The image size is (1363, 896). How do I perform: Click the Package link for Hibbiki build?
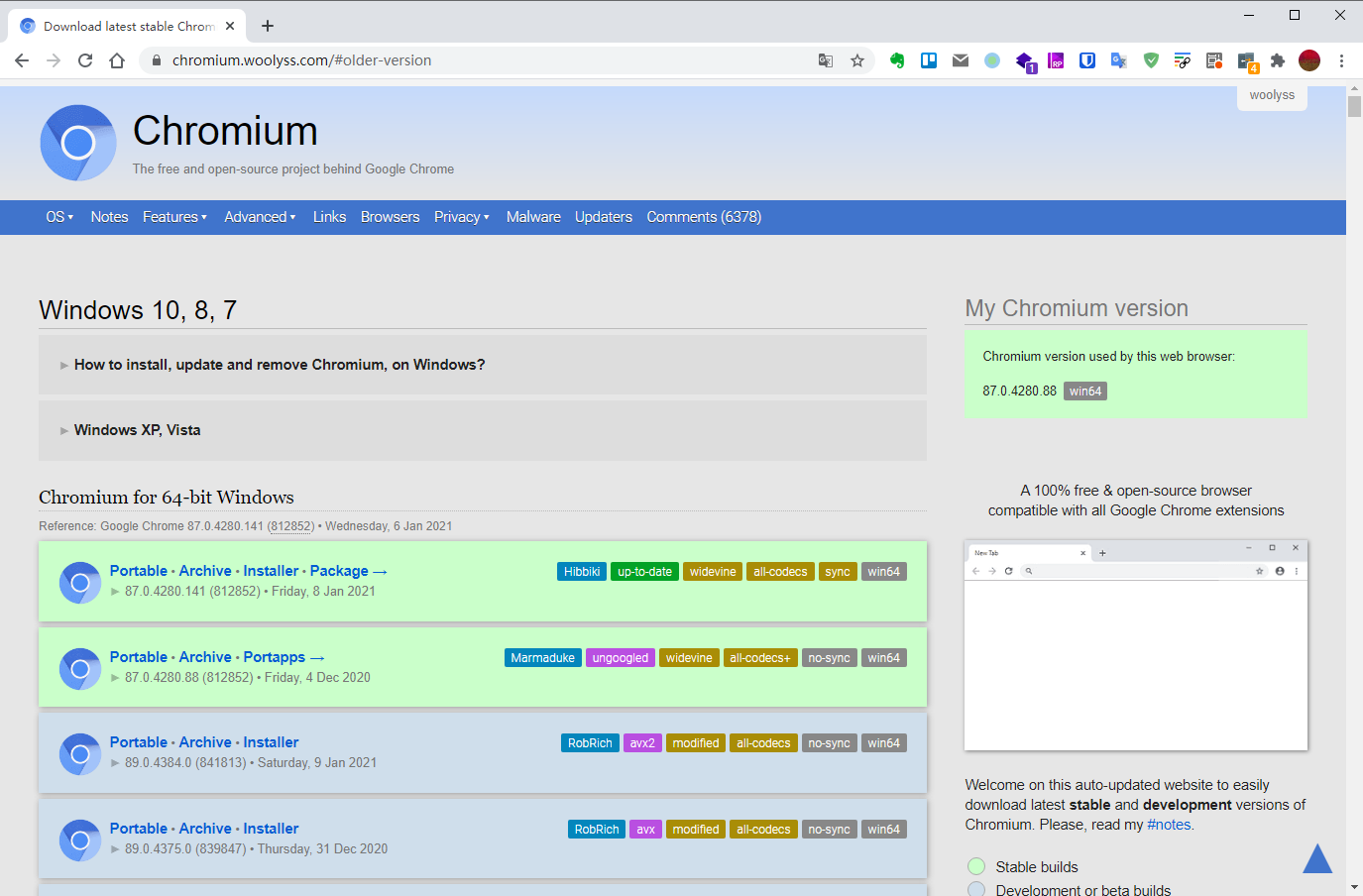pyautogui.click(x=339, y=571)
